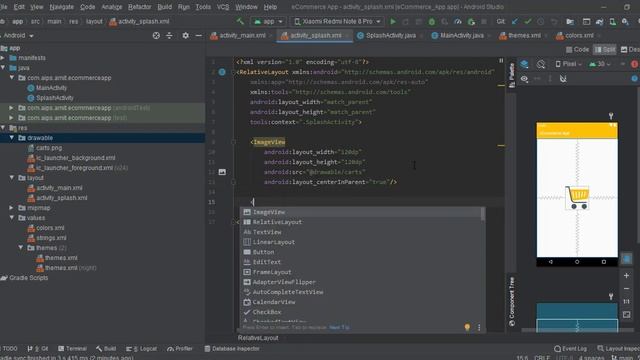Zoom in the layout preview
640x360 pixels.
pyautogui.click(x=626, y=276)
